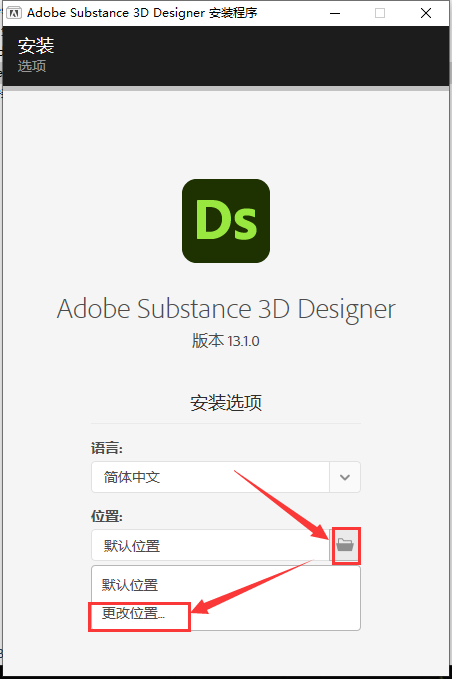Click the Ds application logo
The image size is (452, 679).
pos(226,221)
